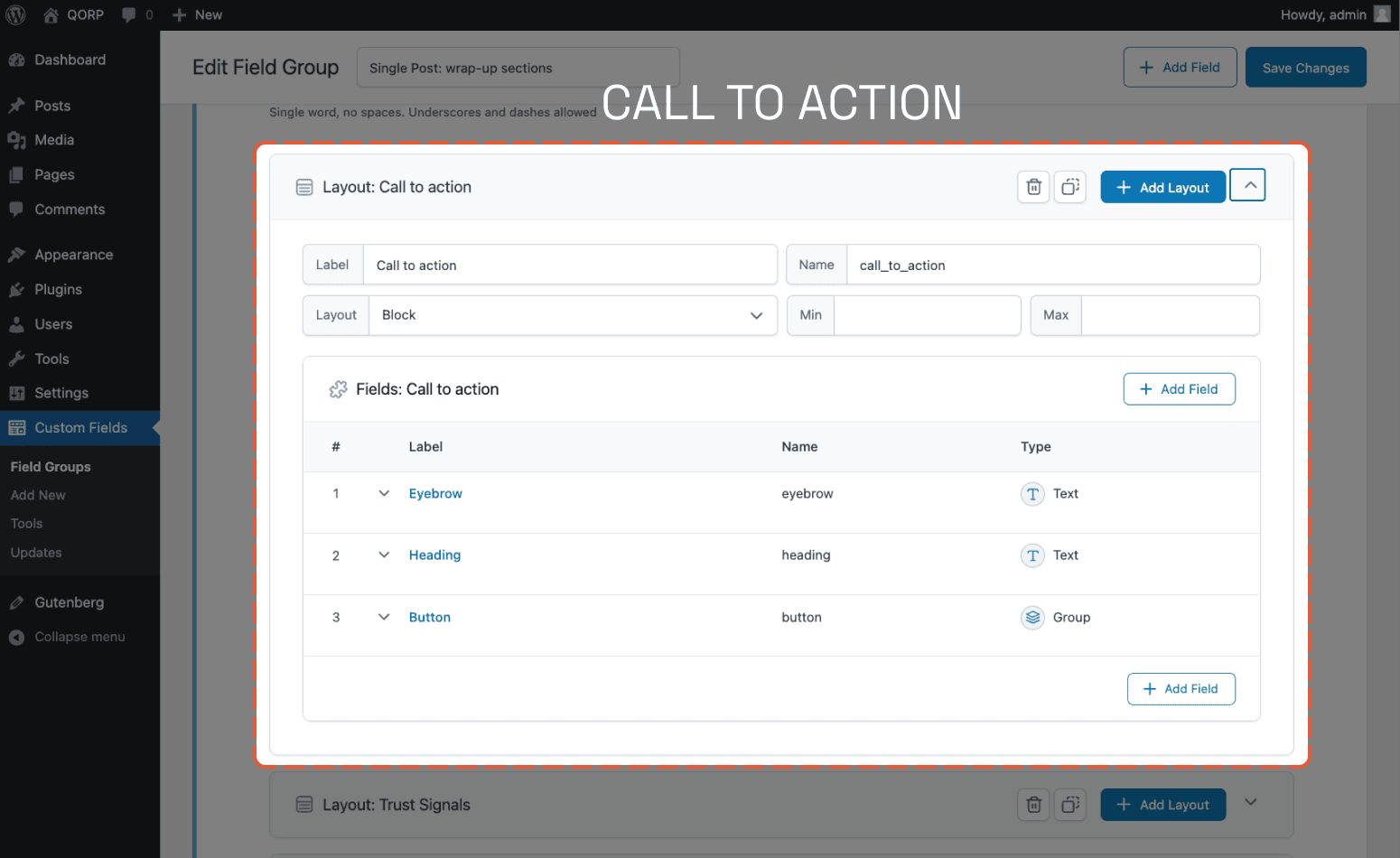
Task: Click the layout list icon beside Call to action
Action: (x=304, y=187)
